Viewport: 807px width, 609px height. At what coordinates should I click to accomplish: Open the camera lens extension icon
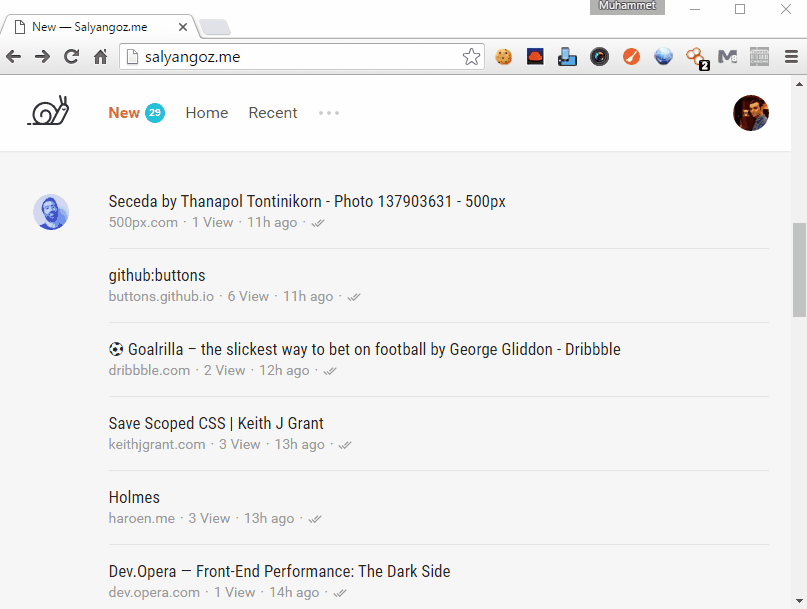click(x=599, y=57)
